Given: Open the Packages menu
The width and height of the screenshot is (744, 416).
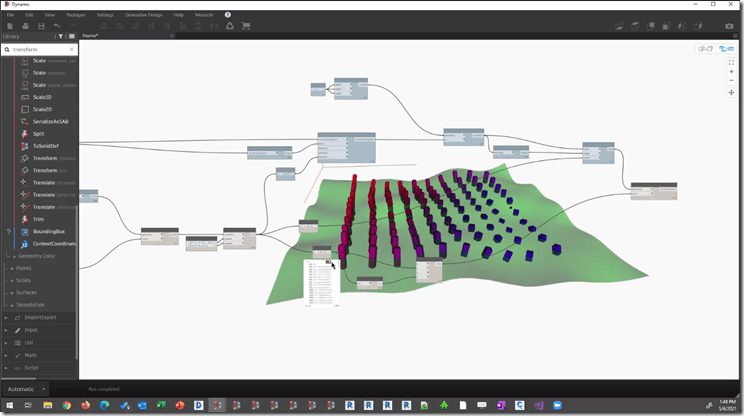Looking at the screenshot, I should pos(76,15).
